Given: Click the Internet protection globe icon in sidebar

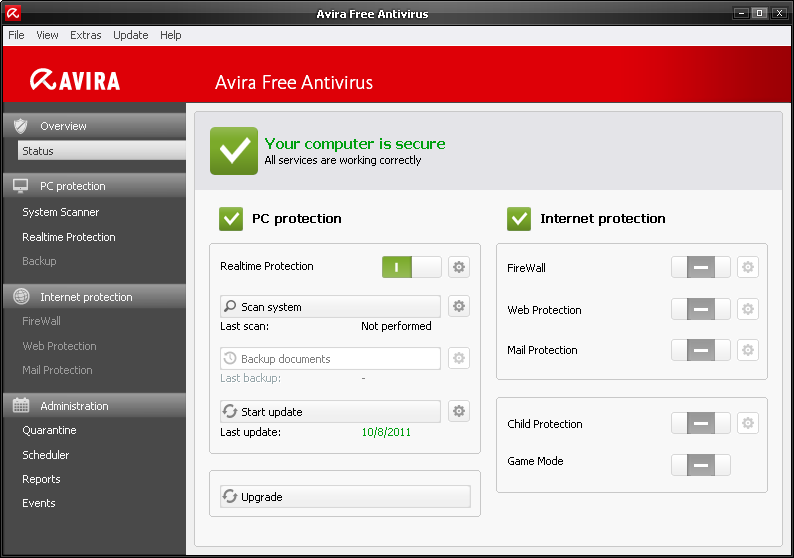Looking at the screenshot, I should coord(21,296).
